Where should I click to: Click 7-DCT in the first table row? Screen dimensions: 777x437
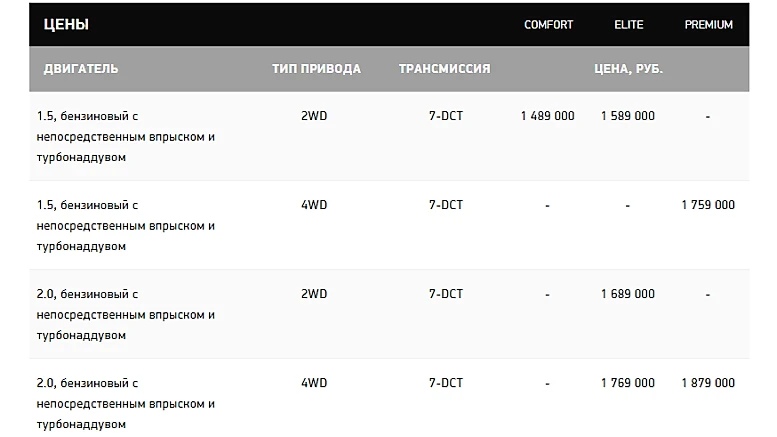(x=445, y=116)
